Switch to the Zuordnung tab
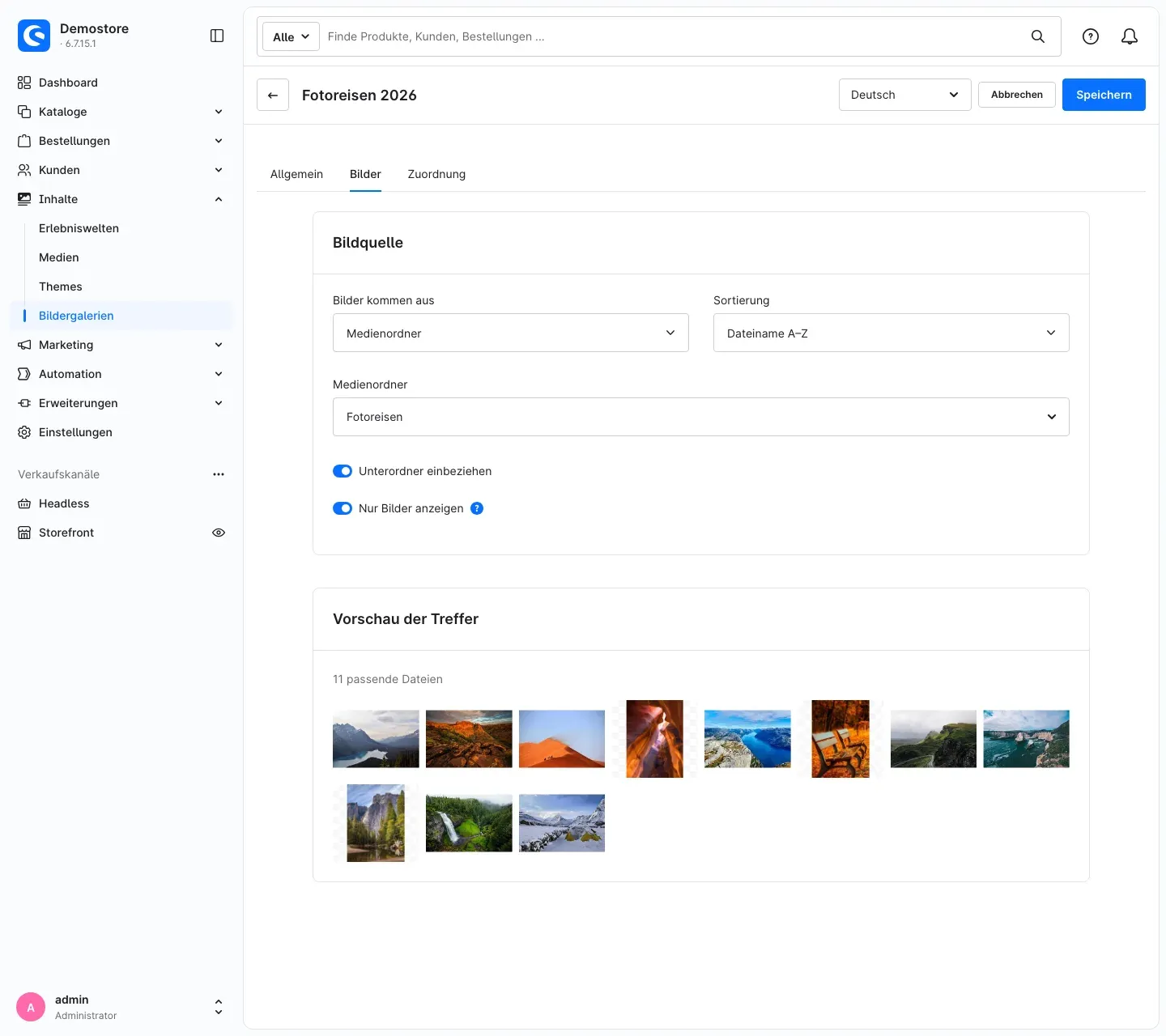The image size is (1166, 1036). 436,174
